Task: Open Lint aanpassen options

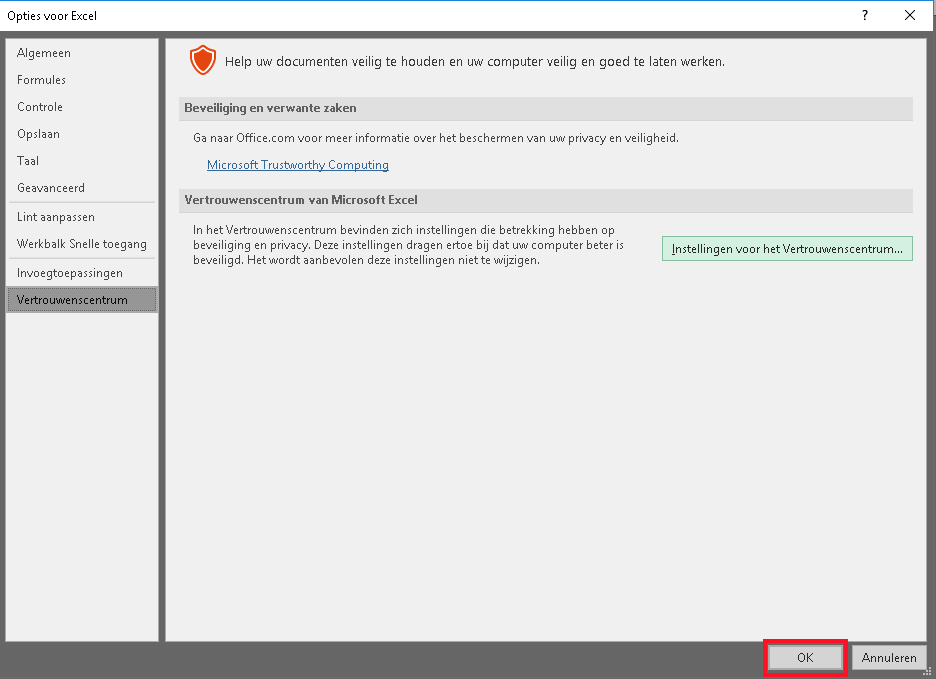Action: [56, 217]
